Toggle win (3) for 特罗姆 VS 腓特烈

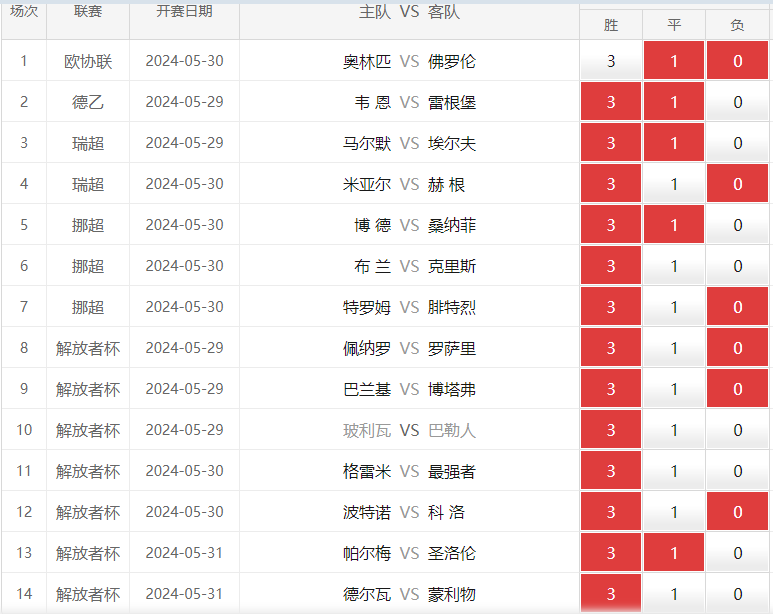[611, 306]
